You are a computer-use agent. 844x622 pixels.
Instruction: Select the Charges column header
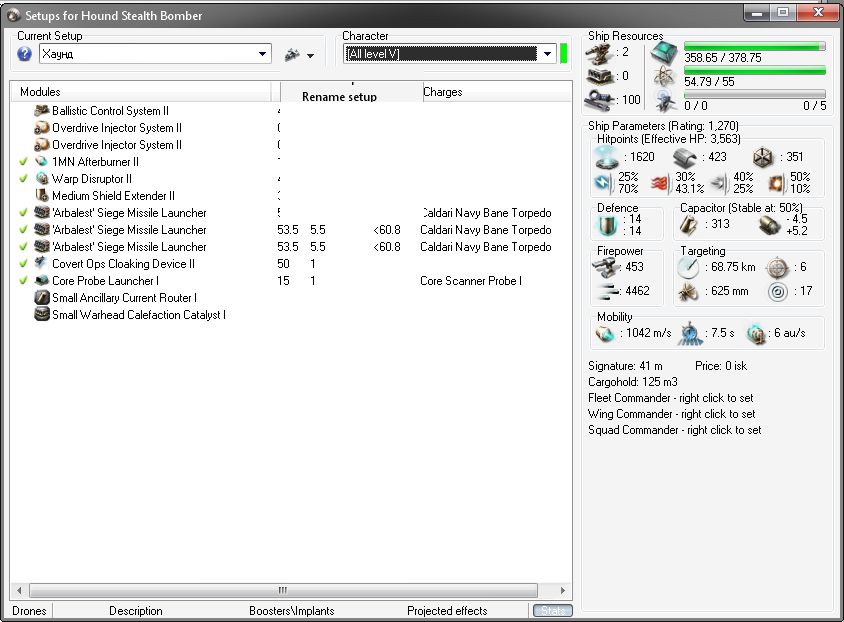point(497,92)
